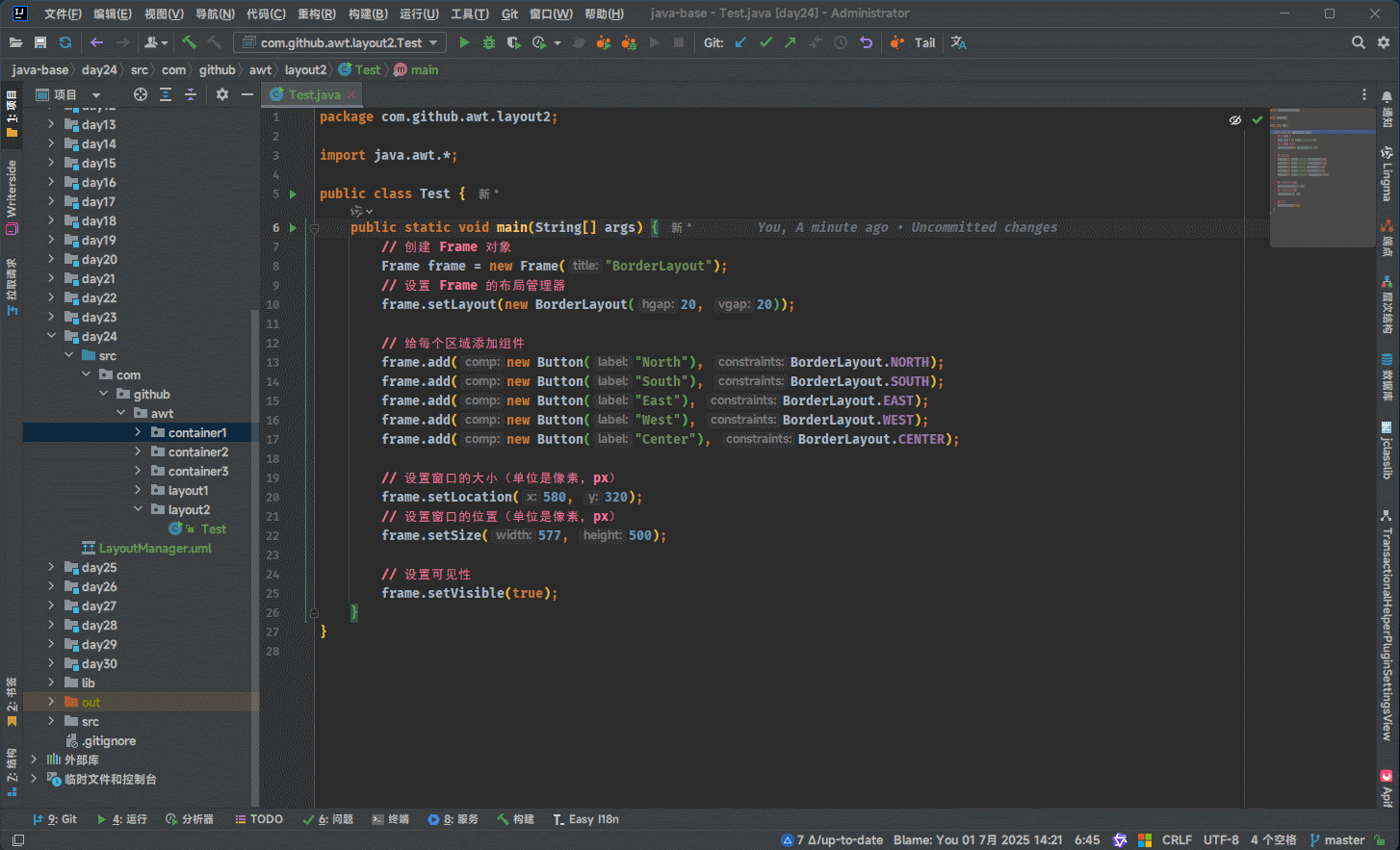Open project panel settings gear

tap(222, 94)
